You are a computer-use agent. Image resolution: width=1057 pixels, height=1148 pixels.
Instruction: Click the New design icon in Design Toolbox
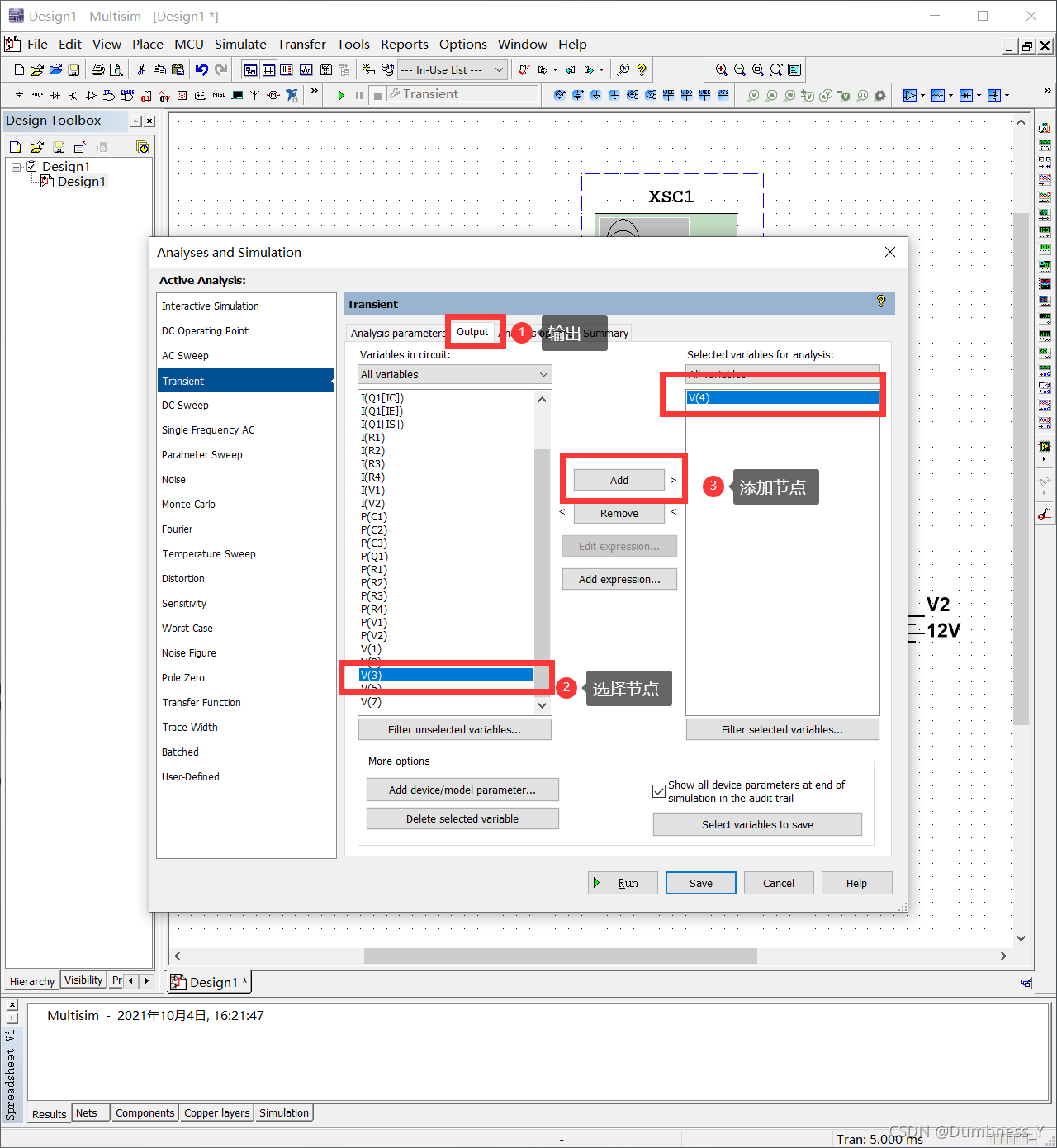[x=15, y=147]
